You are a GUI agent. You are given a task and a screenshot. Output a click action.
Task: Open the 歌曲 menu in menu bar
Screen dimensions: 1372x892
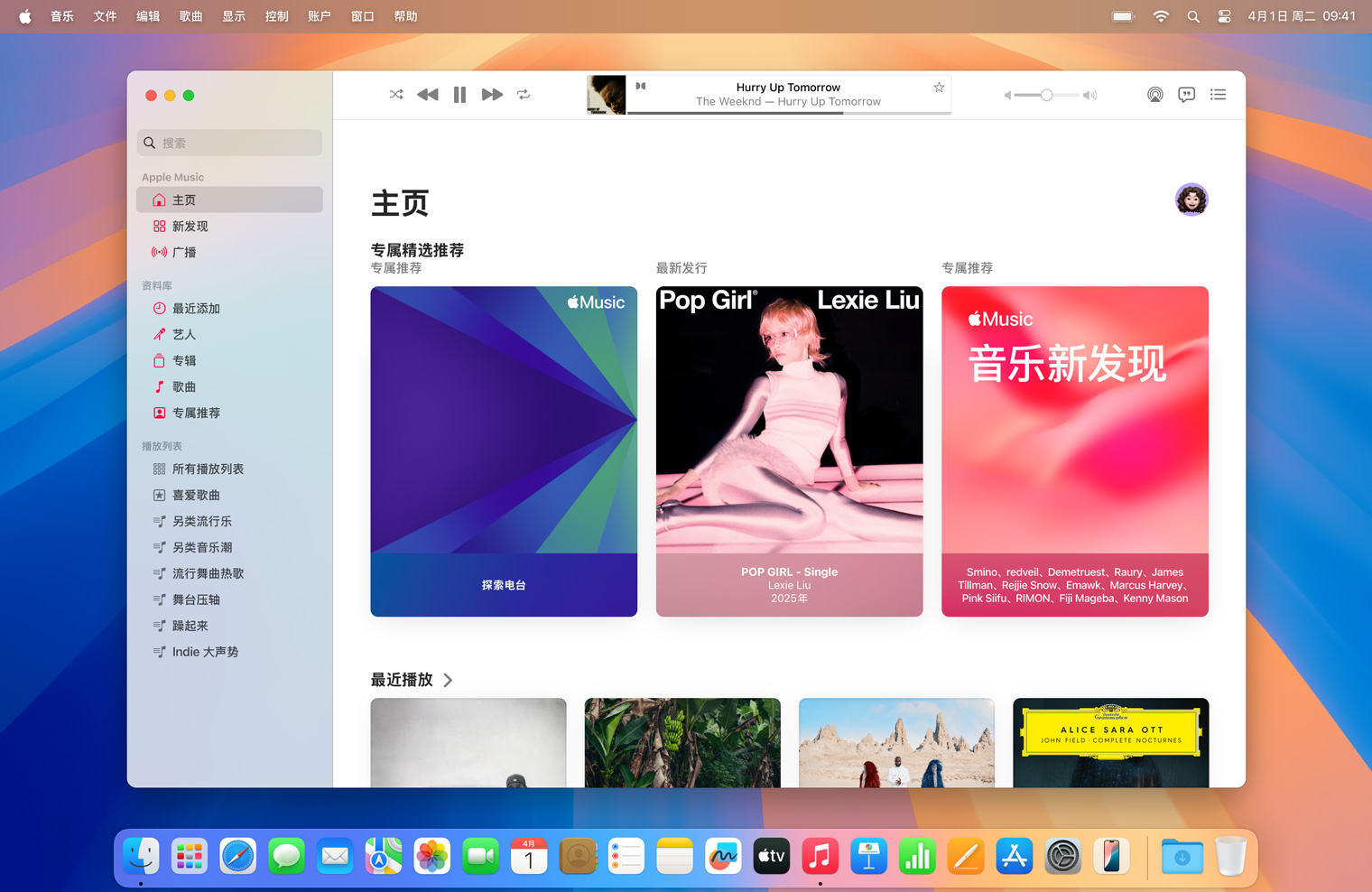coord(190,16)
